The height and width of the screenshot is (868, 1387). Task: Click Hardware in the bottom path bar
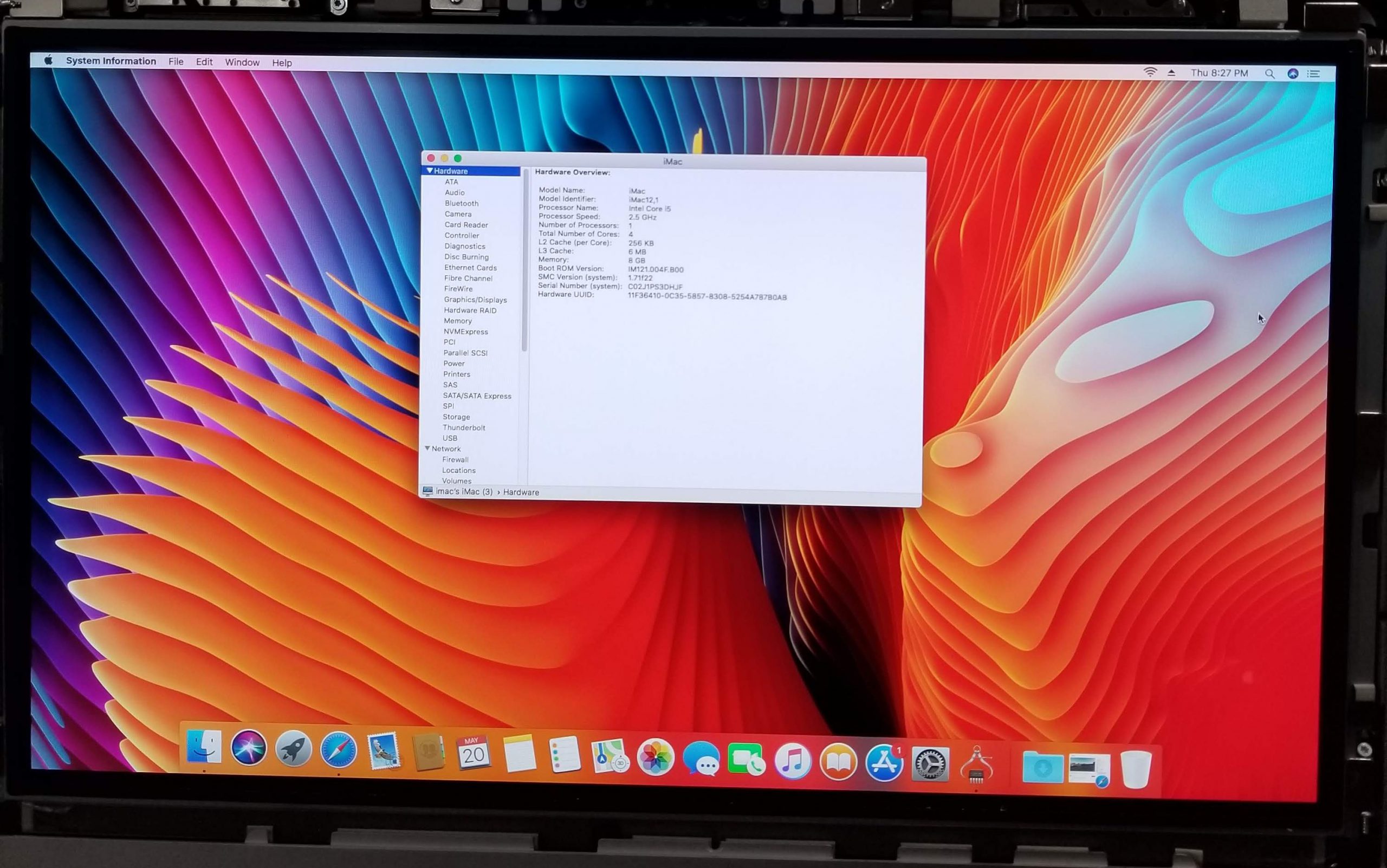[521, 492]
